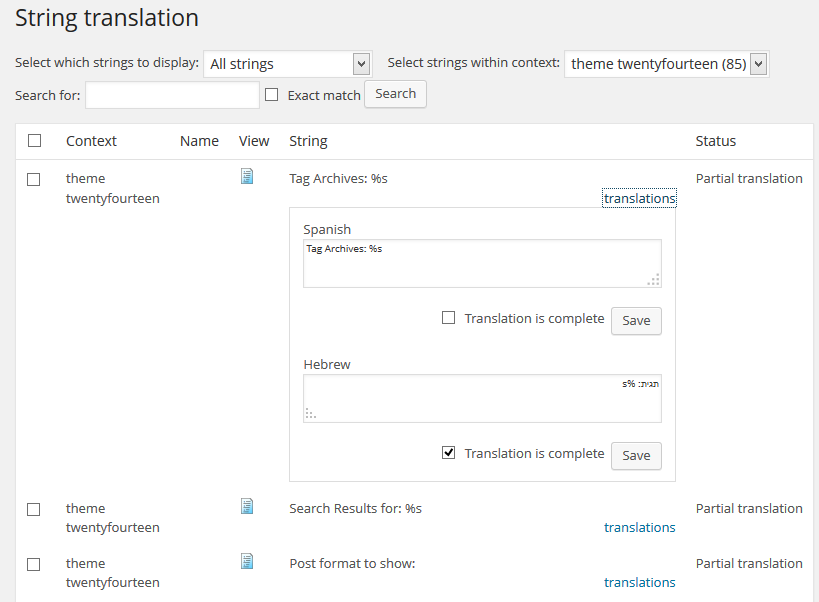
Task: Tick the Exact match checkbox
Action: [x=272, y=95]
